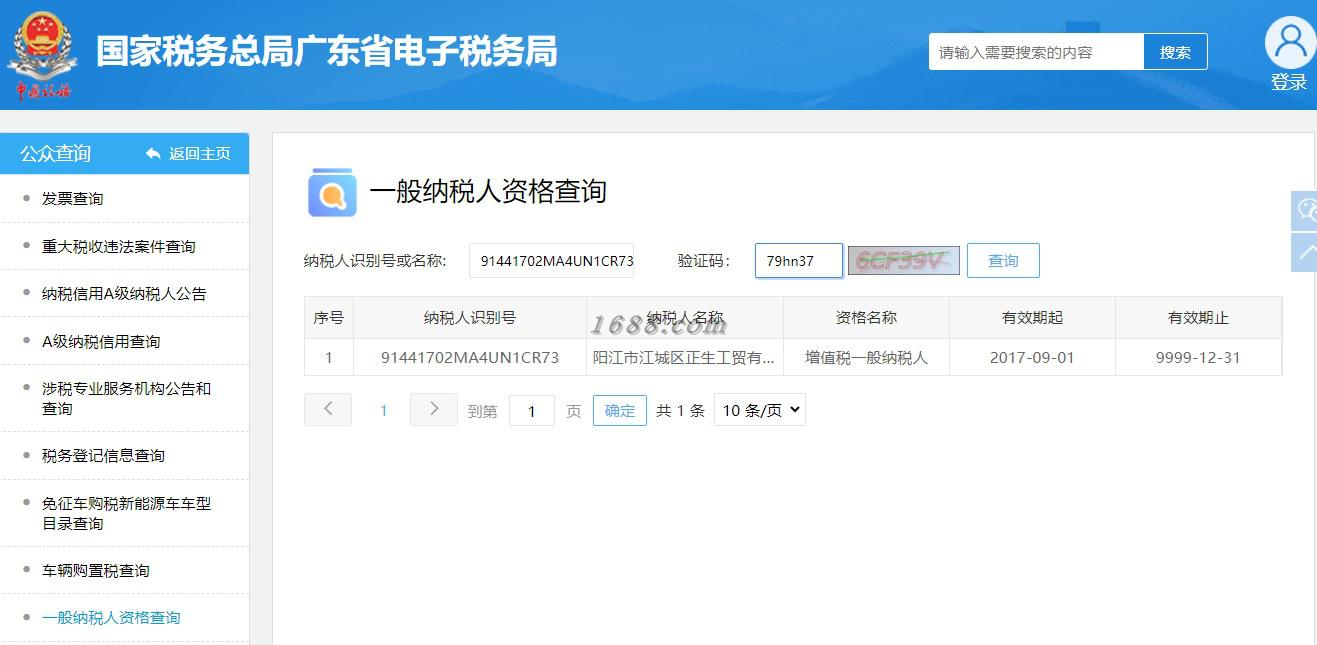The width and height of the screenshot is (1317, 645).
Task: Click the taxpayer name cell 阳江市江城区正生工贸有...
Action: click(x=684, y=357)
